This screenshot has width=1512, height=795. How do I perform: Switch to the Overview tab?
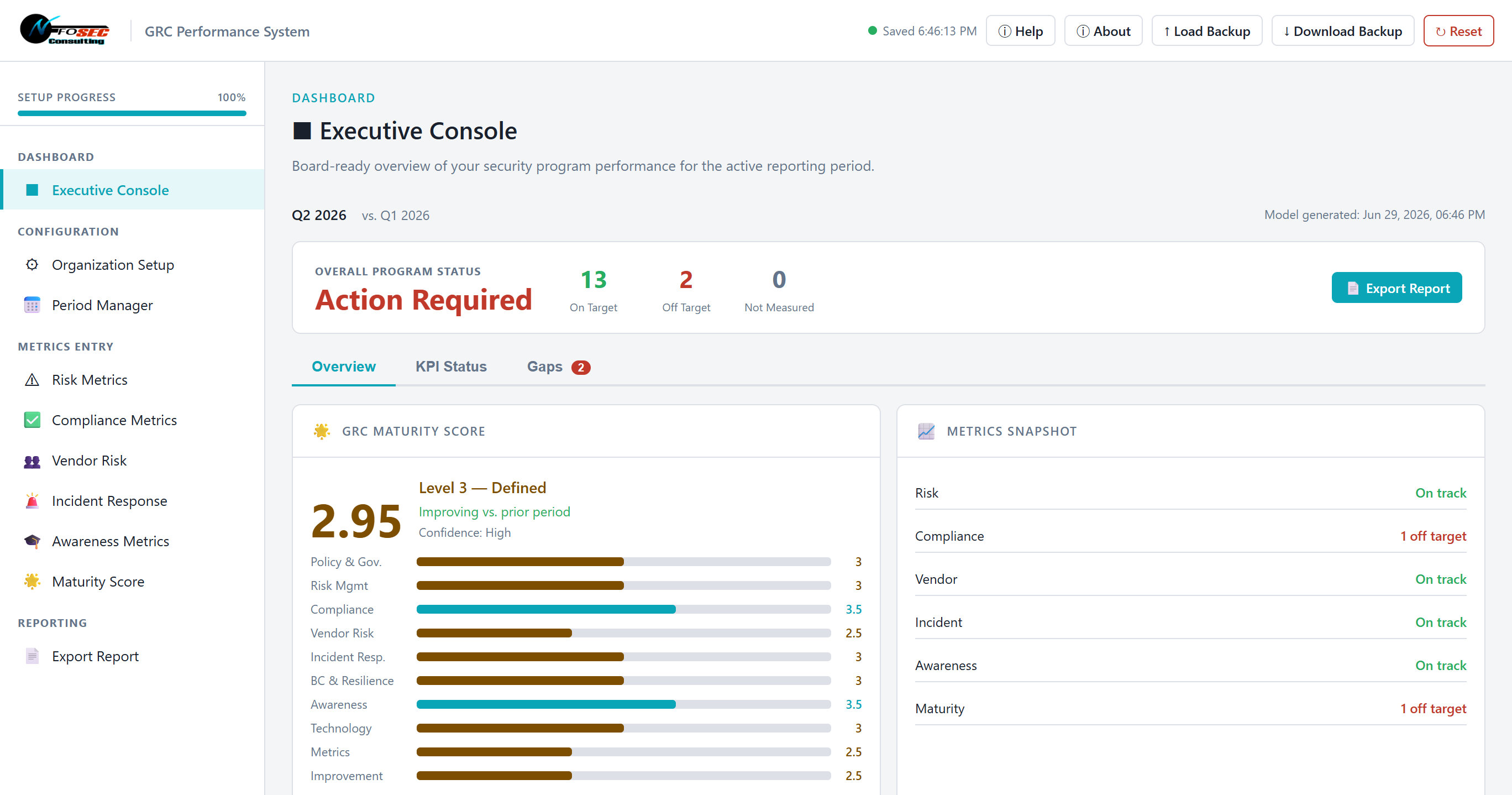tap(343, 367)
